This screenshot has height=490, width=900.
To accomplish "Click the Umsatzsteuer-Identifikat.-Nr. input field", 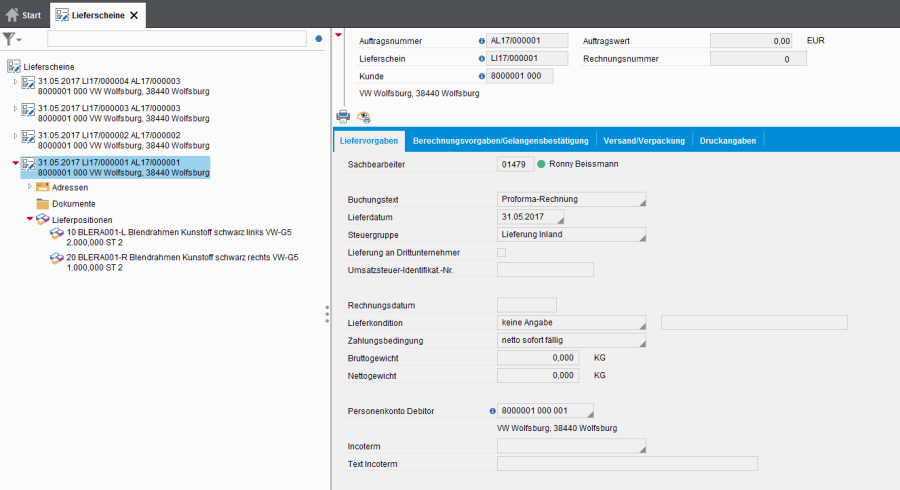I will [545, 269].
